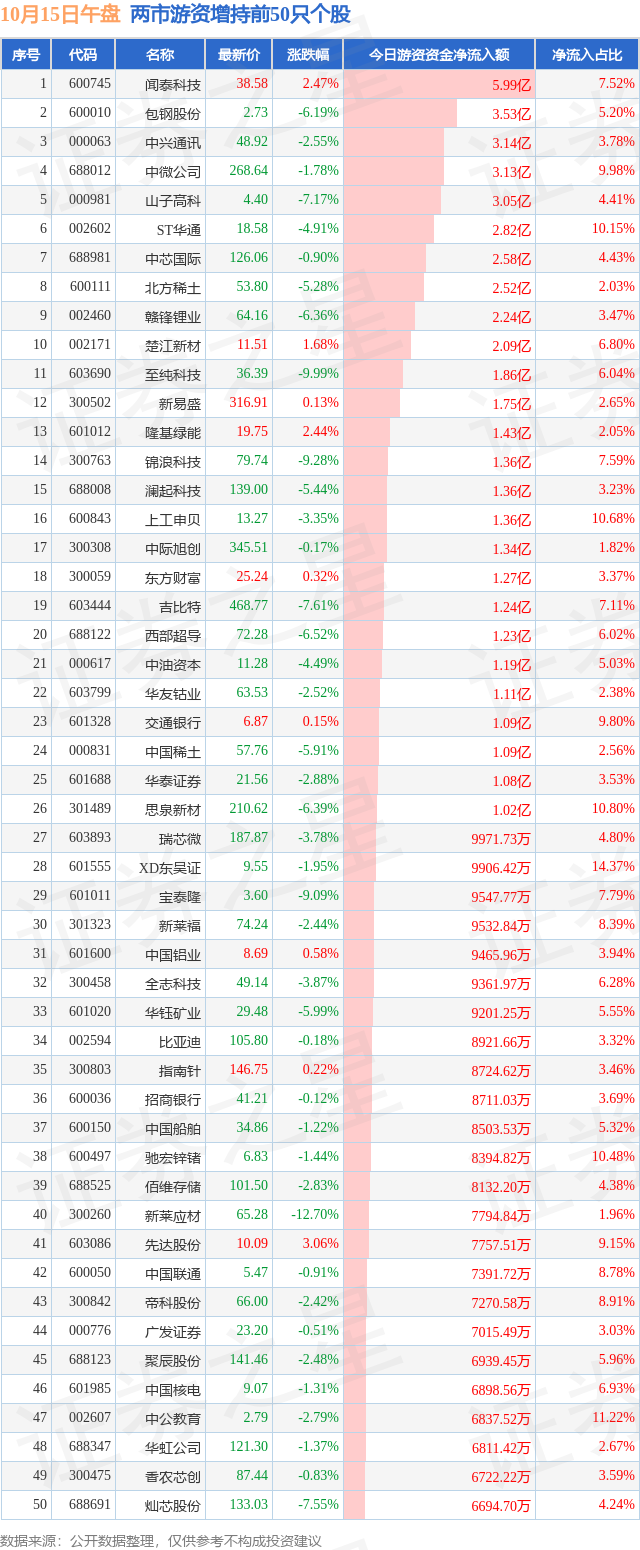Click the ST华通 stock name
Viewport: 640px width, 1550px height.
pos(179,230)
